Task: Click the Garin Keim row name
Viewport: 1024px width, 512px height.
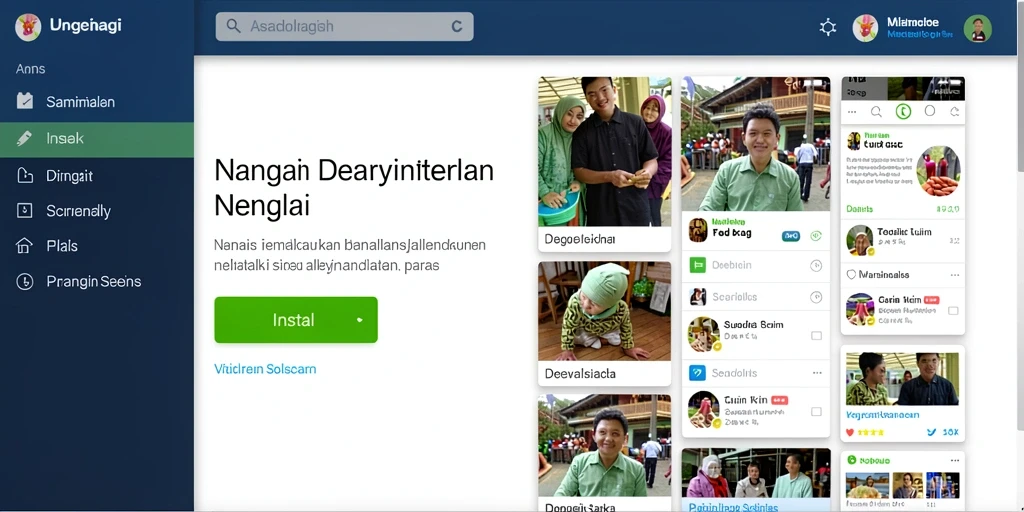Action: click(899, 300)
